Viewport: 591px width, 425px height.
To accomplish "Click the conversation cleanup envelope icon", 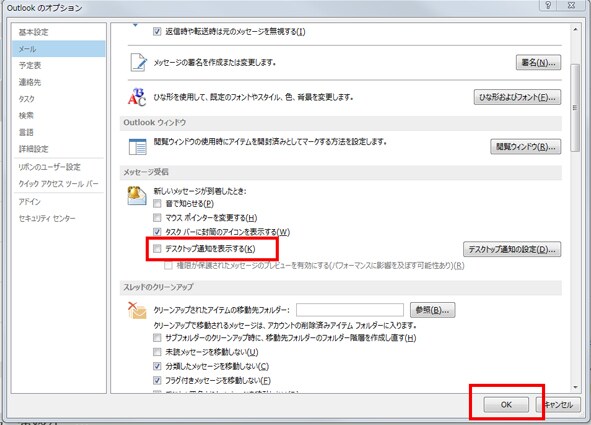I will [x=137, y=310].
